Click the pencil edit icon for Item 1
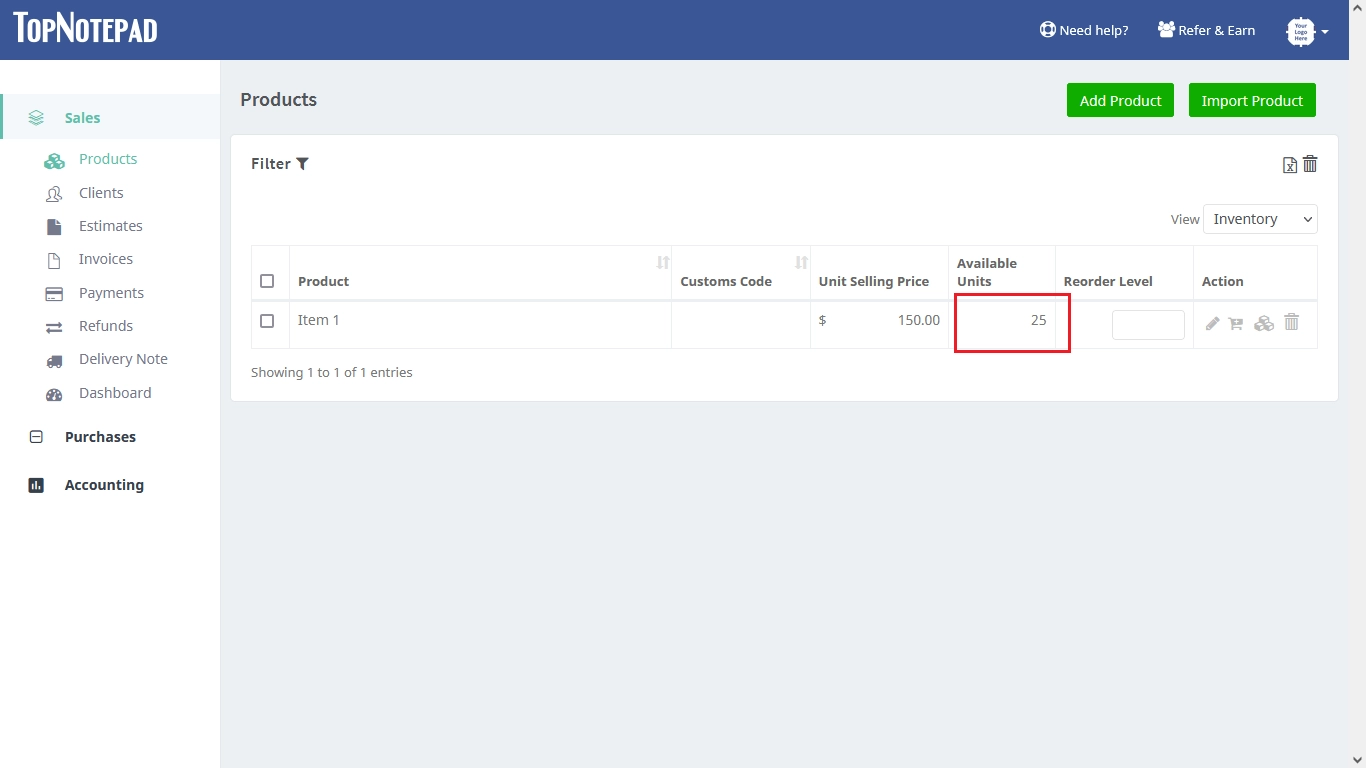 point(1212,323)
